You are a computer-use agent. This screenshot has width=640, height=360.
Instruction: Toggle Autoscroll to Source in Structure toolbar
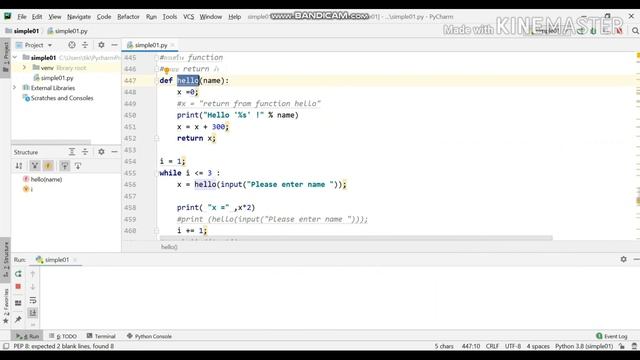click(x=64, y=166)
